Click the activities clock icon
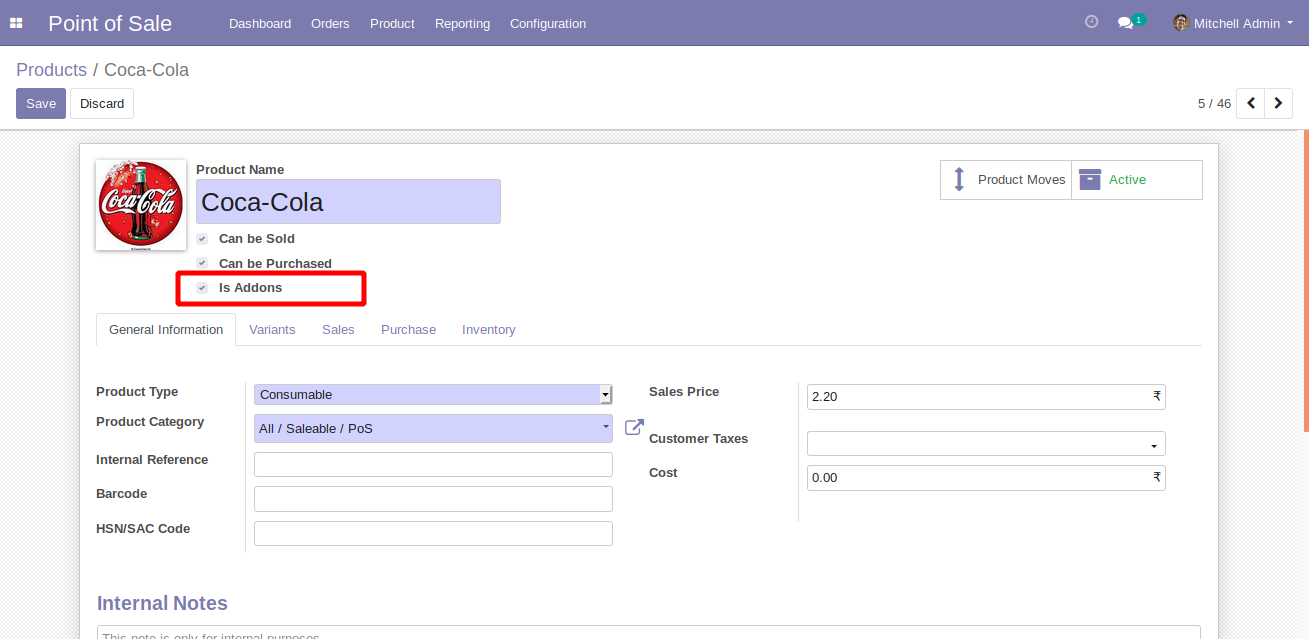 (x=1091, y=22)
